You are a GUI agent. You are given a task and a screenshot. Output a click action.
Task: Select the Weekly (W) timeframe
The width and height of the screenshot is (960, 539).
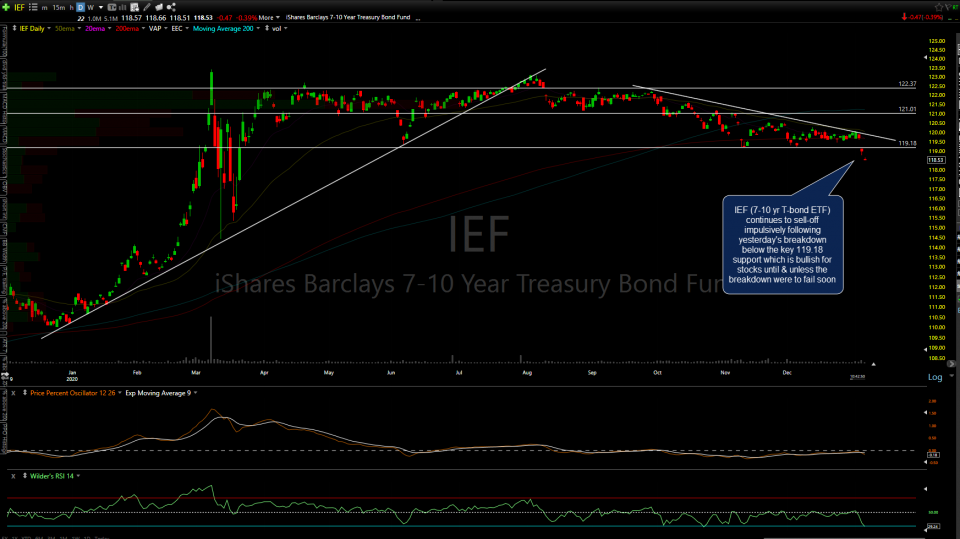click(x=91, y=7)
